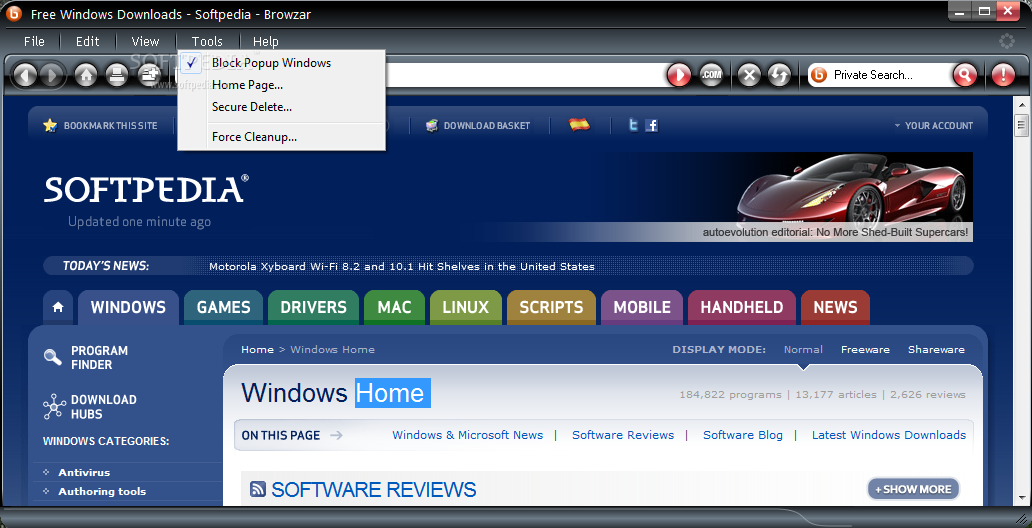Stop page loading with X icon
1032x528 pixels.
click(748, 75)
